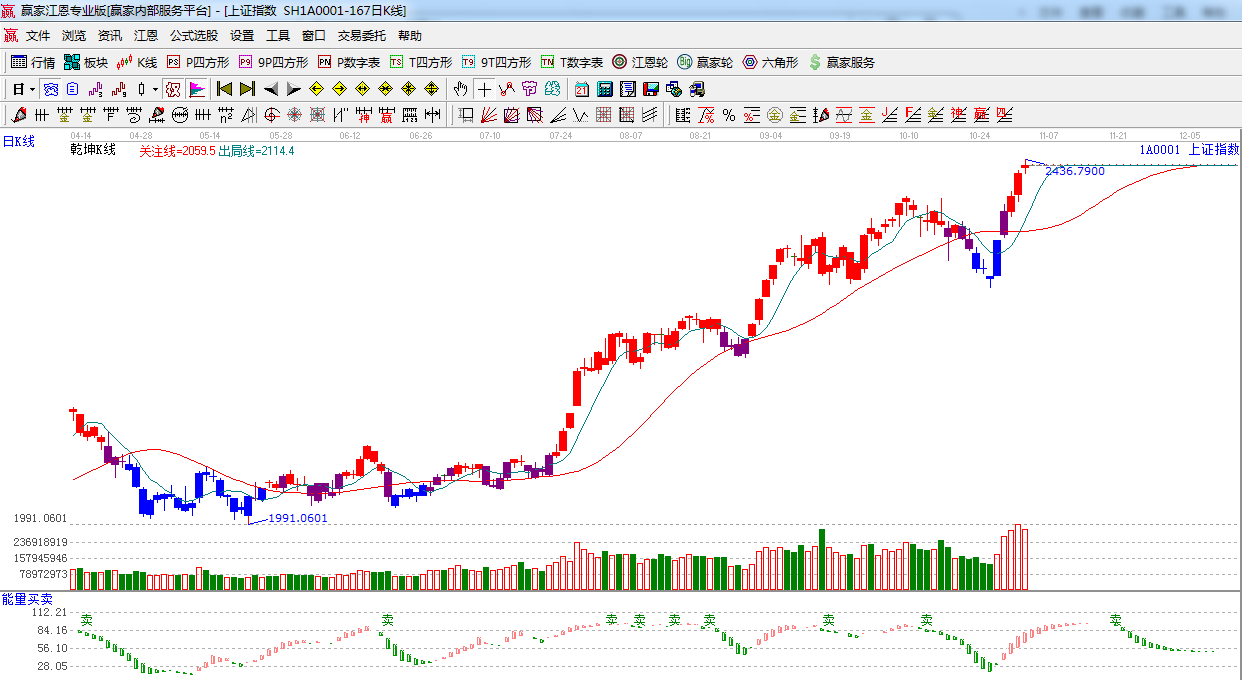Click the calculator icon in toolbar
This screenshot has height=680, width=1242.
coord(604,89)
